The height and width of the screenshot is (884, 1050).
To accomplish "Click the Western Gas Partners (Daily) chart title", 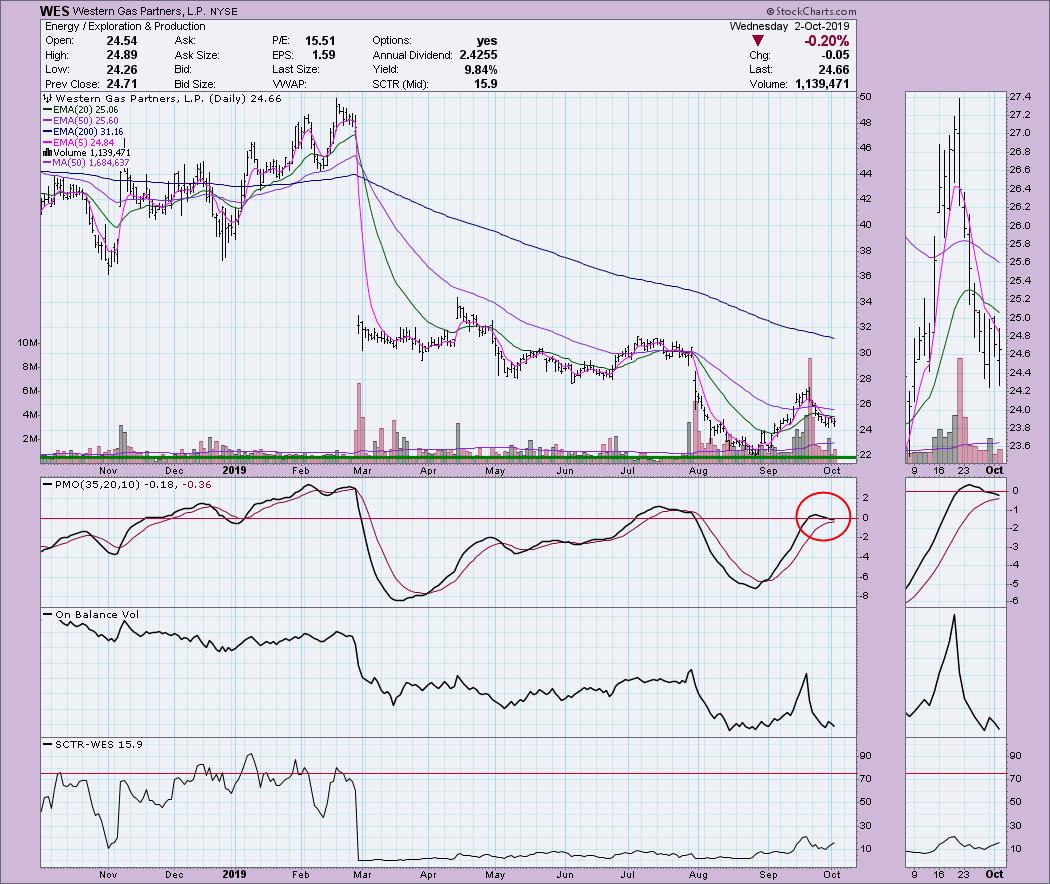I will tap(163, 98).
